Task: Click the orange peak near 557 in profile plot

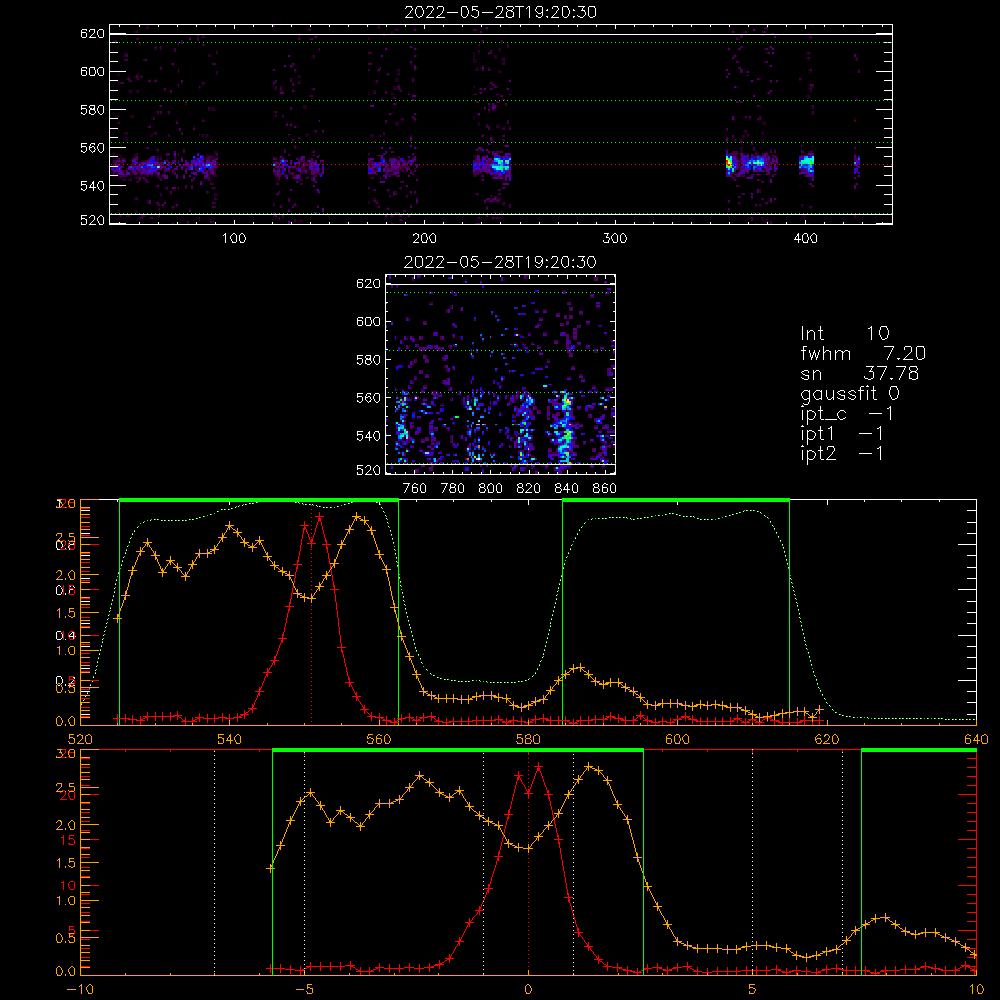Action: (357, 517)
